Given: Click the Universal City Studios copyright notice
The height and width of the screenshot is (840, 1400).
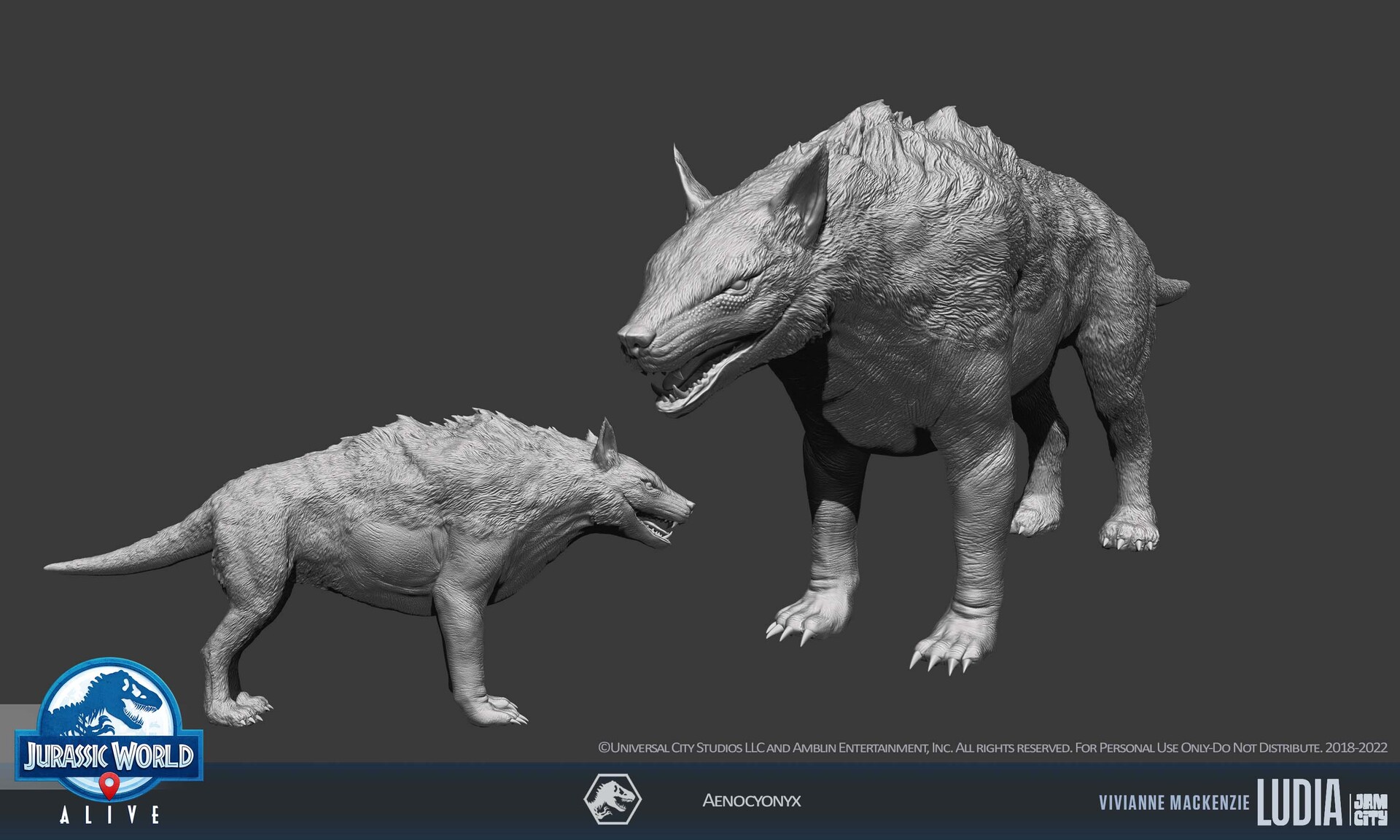Looking at the screenshot, I should coord(992,748).
